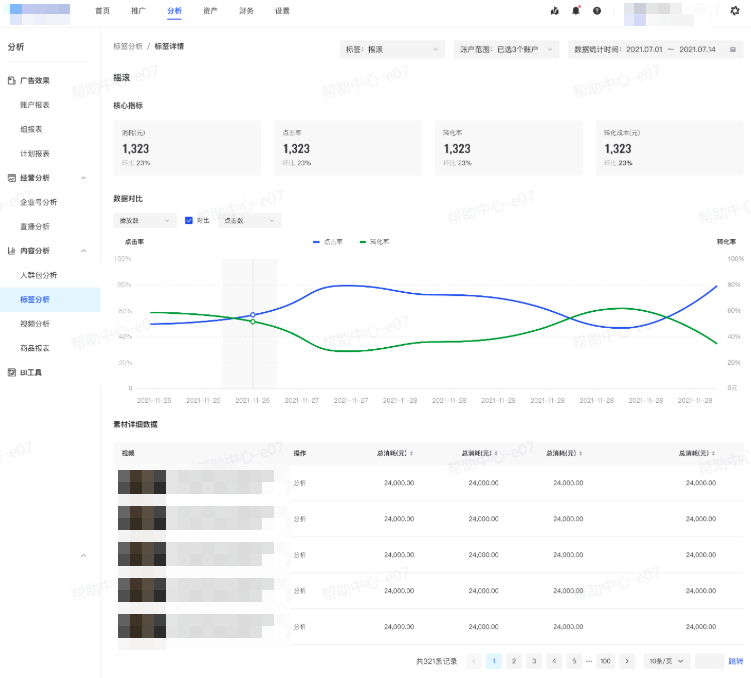
Task: Click the BI工具 sidebar icon
Action: point(11,372)
